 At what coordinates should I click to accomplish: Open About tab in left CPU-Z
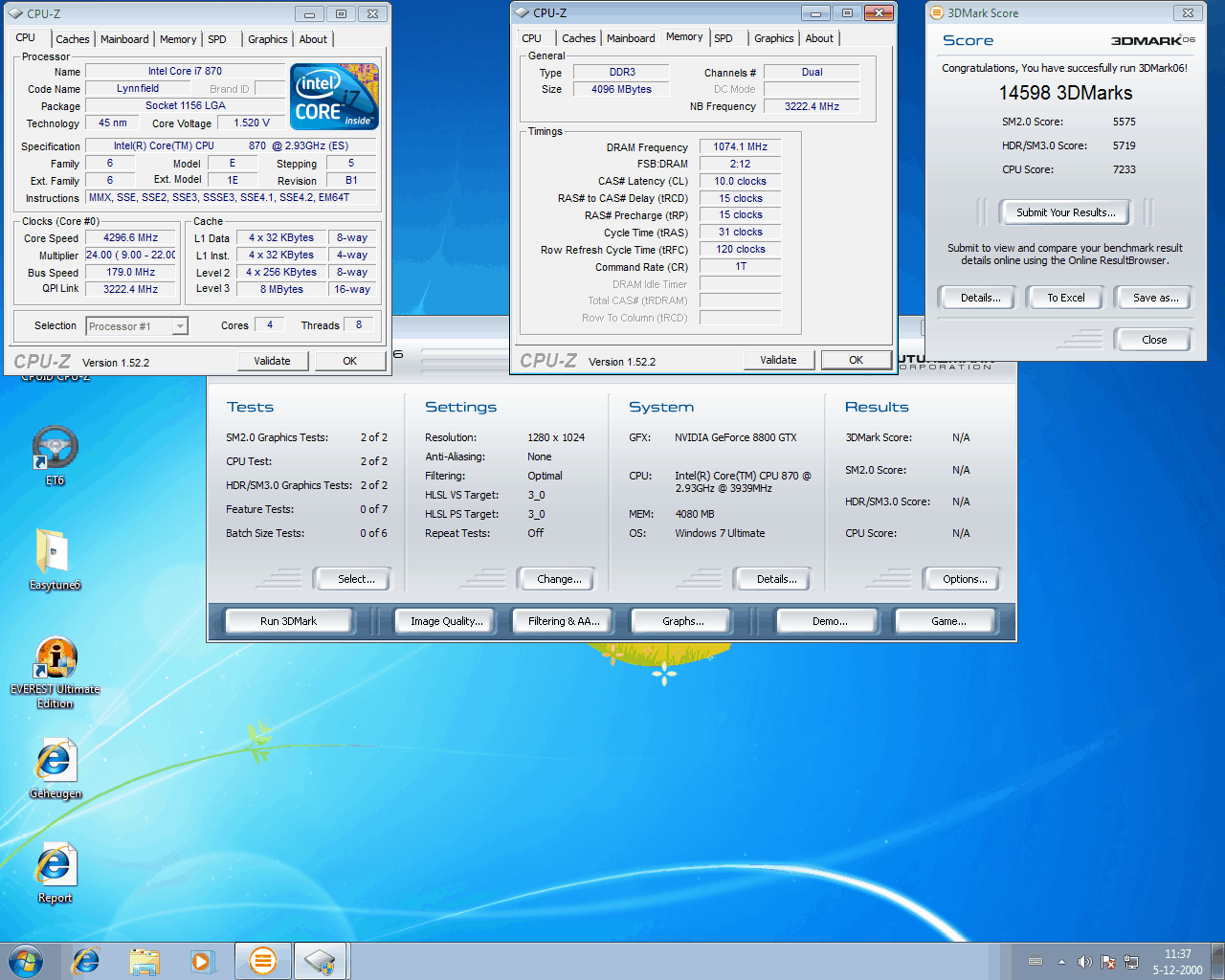pos(313,39)
